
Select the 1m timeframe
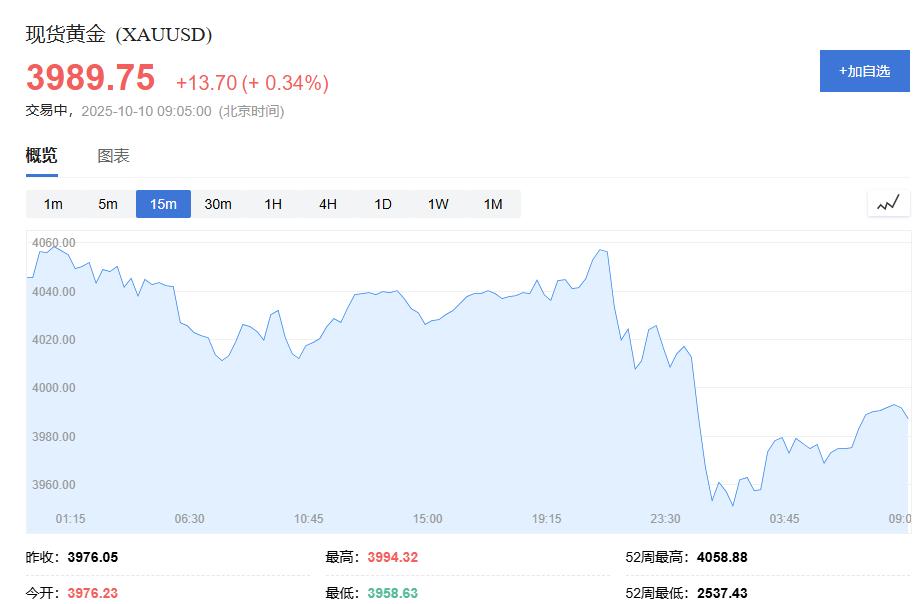click(x=53, y=204)
